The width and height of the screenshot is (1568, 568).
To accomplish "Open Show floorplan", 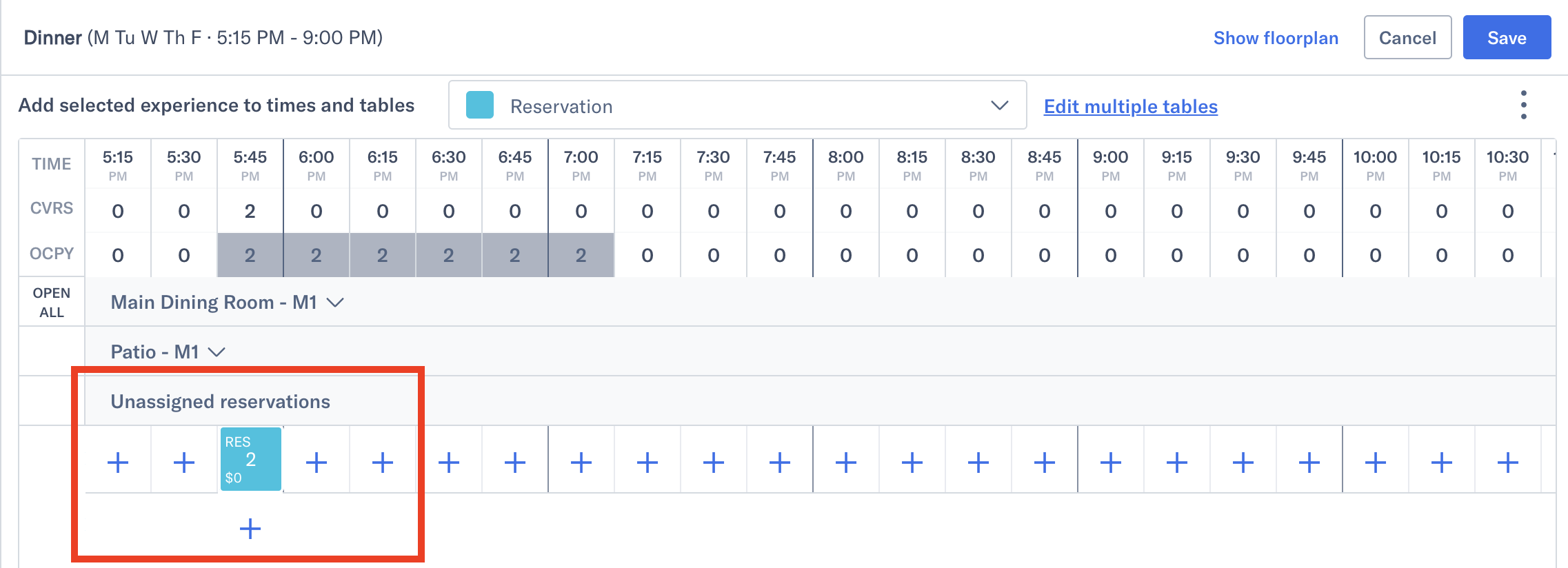I will [1275, 38].
